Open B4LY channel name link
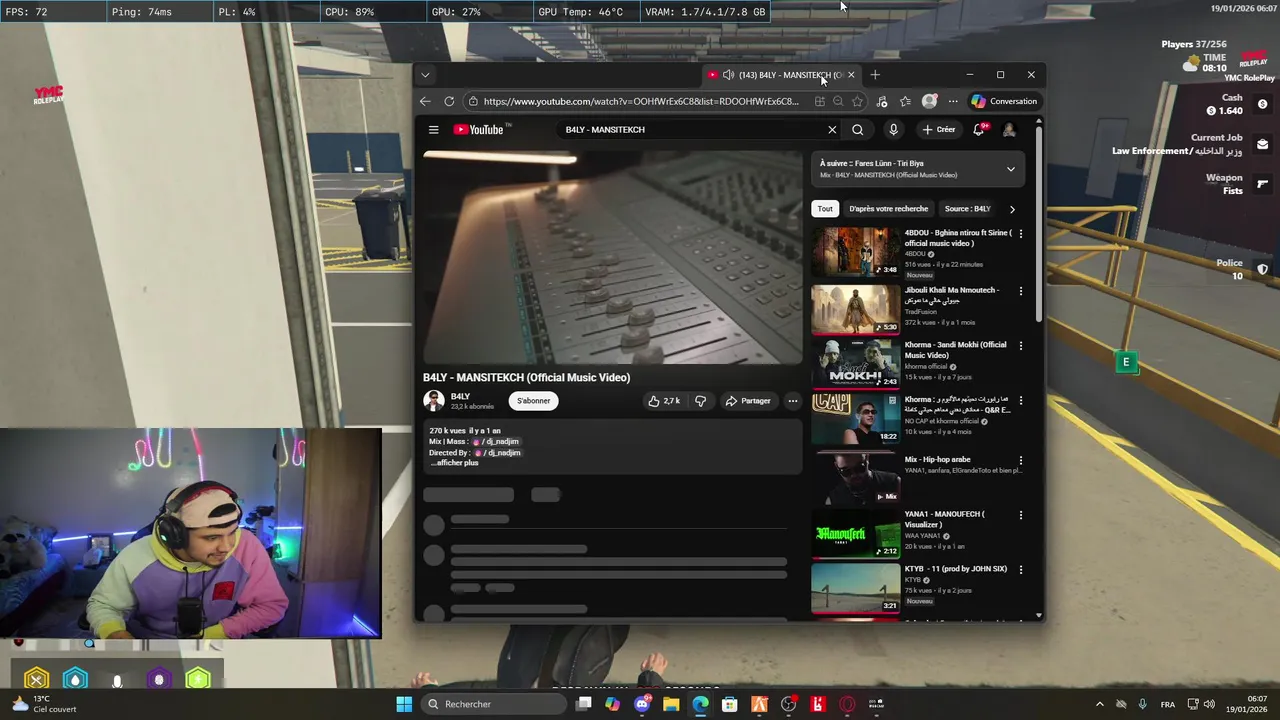 pyautogui.click(x=460, y=397)
